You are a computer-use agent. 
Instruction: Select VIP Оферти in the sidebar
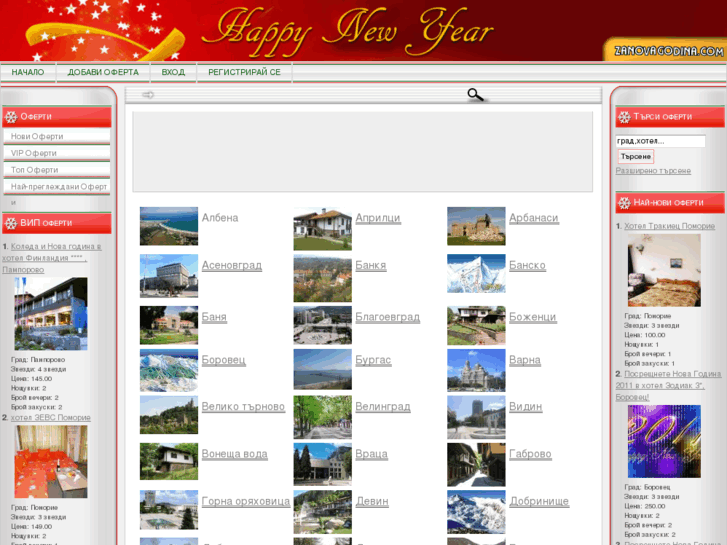click(57, 153)
